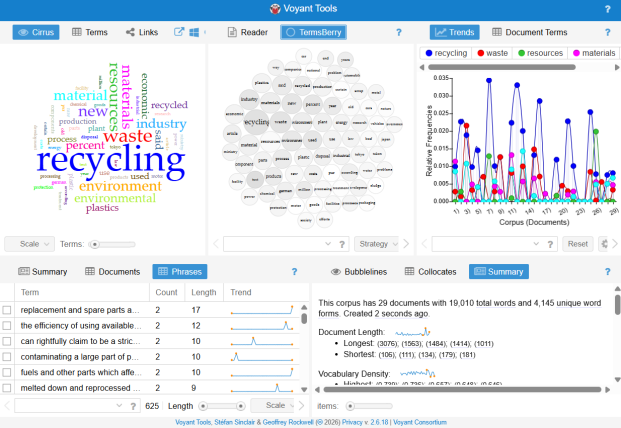Open the Scale dropdown under the word cloud
Viewport: 621px width, 428px height.
tap(29, 243)
